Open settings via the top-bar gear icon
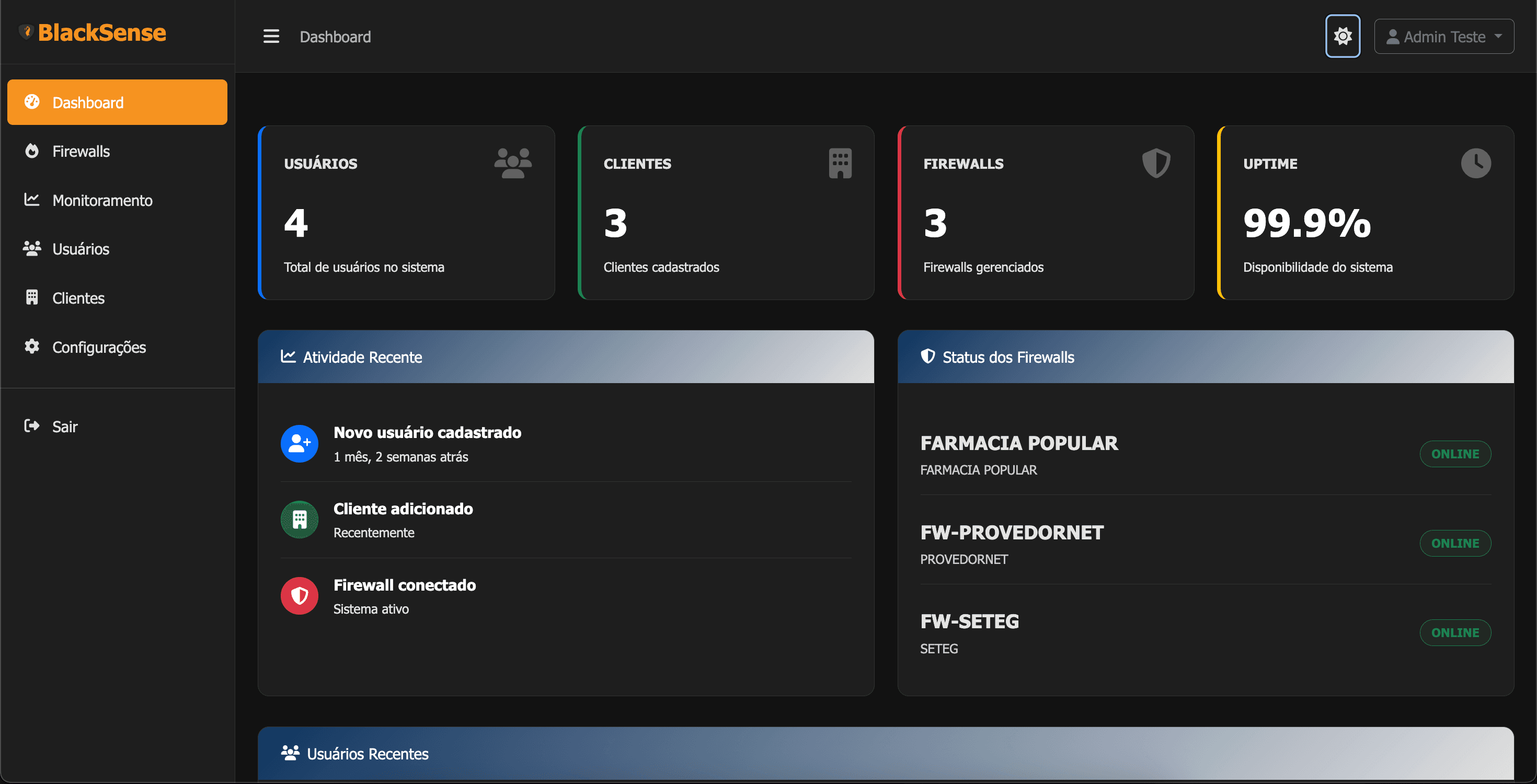The height and width of the screenshot is (784, 1537). 1343,36
